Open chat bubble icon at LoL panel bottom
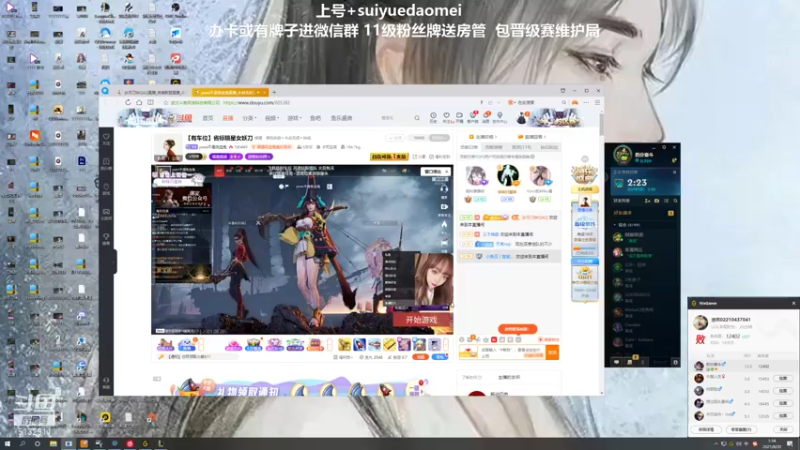 pyautogui.click(x=616, y=362)
